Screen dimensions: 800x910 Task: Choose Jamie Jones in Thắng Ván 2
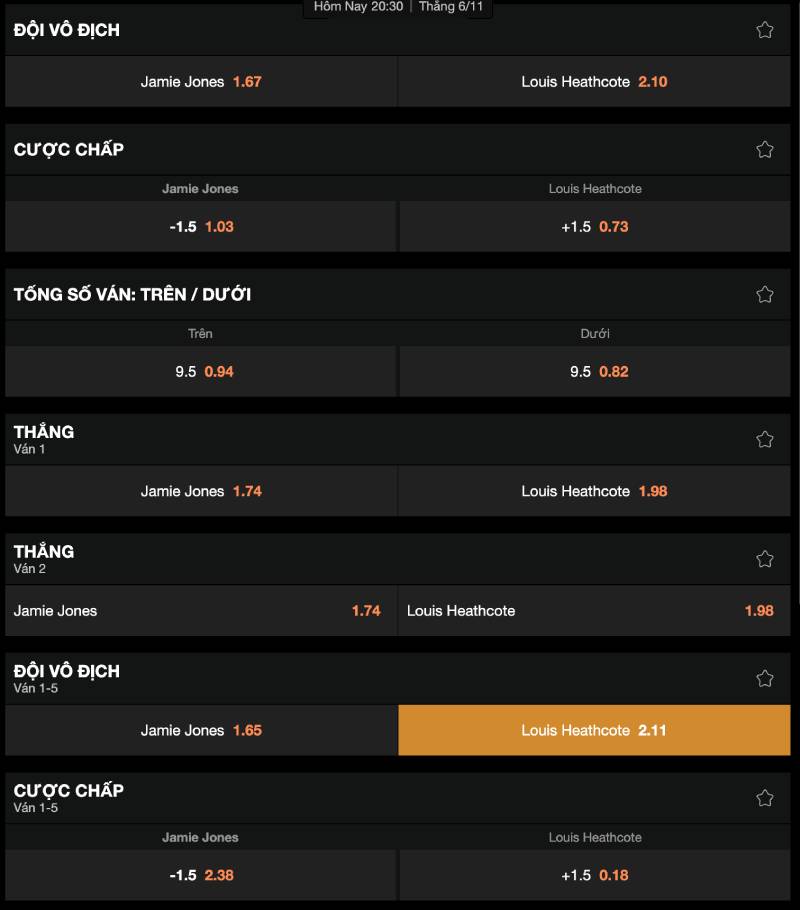[x=201, y=611]
